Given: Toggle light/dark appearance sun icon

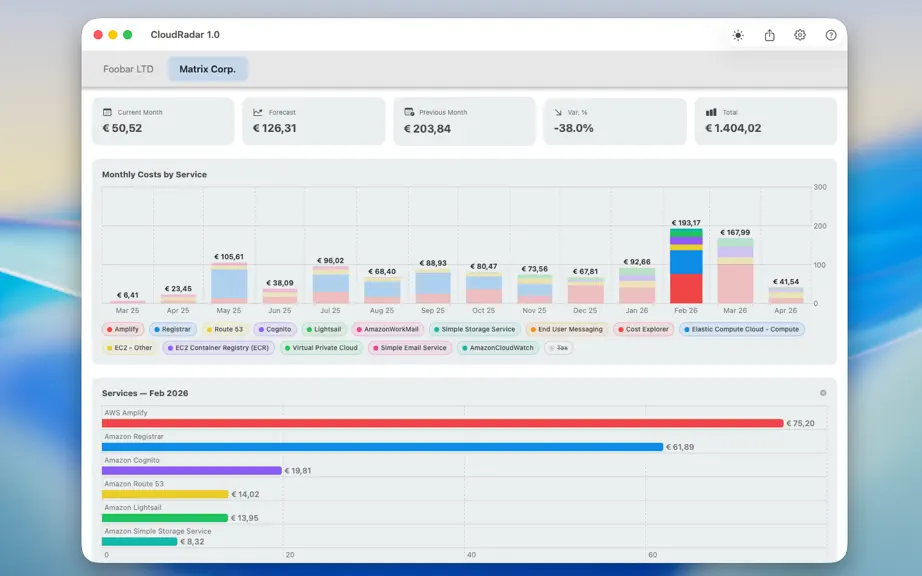Looking at the screenshot, I should (x=738, y=35).
